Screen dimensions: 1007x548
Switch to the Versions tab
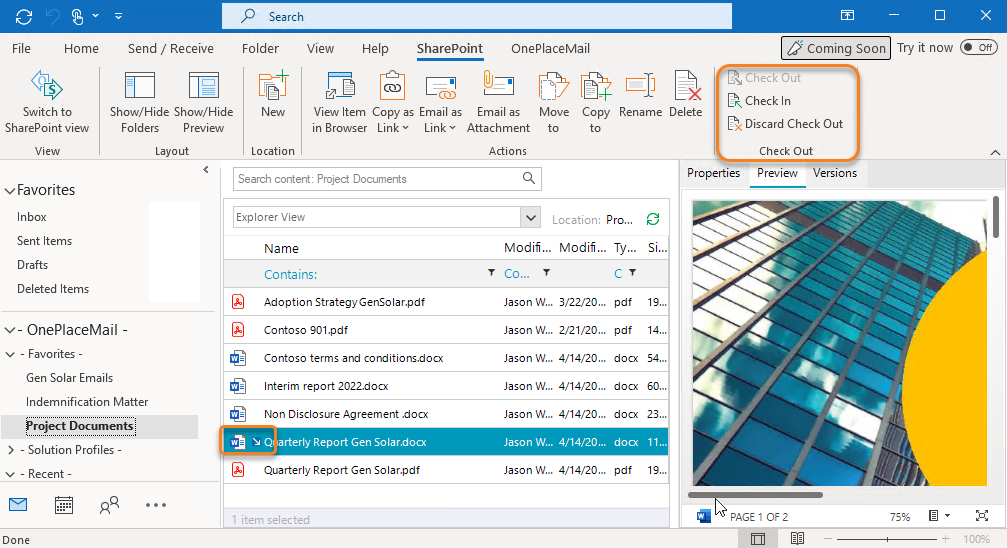(x=834, y=173)
